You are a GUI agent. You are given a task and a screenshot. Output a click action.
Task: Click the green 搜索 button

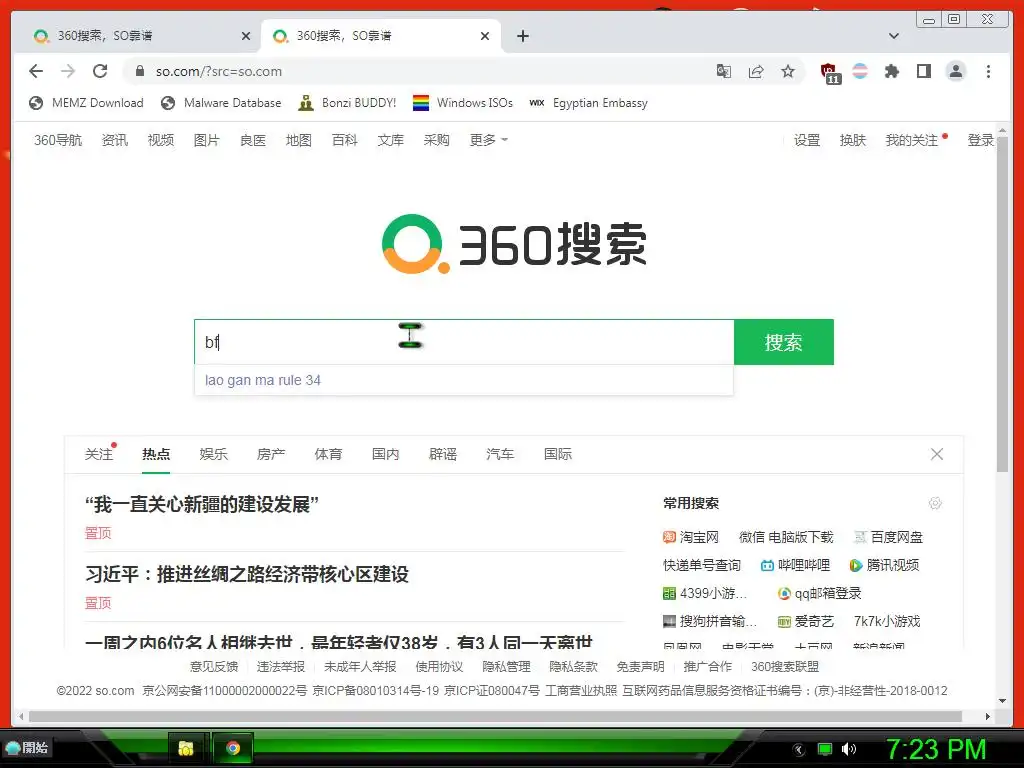[784, 342]
